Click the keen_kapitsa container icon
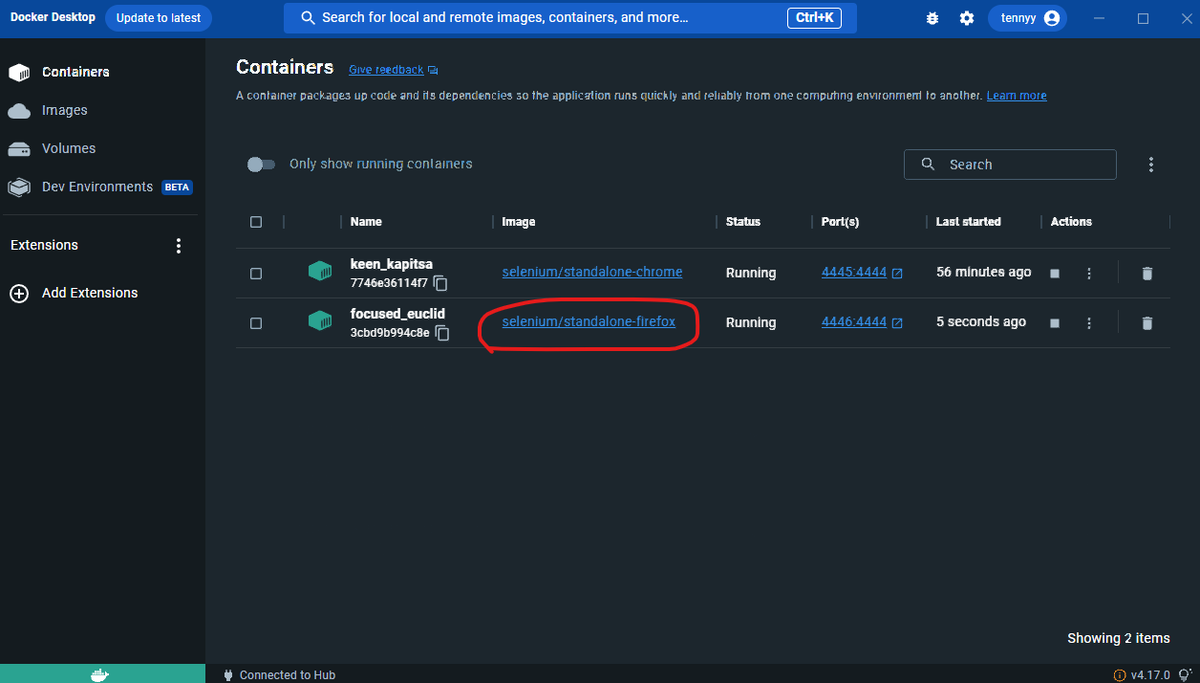This screenshot has height=683, width=1200. [320, 270]
